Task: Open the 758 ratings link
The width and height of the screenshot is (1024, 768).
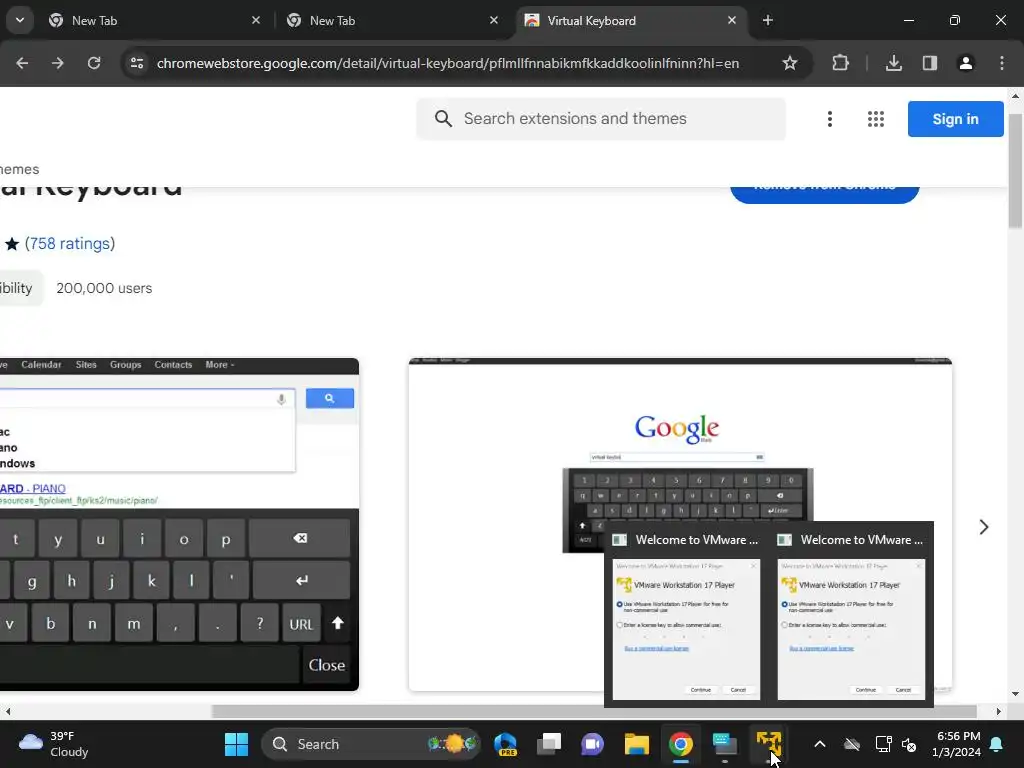Action: pyautogui.click(x=70, y=244)
